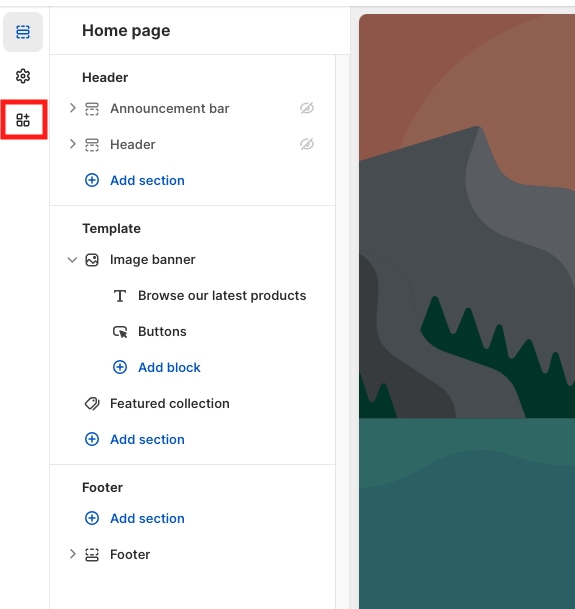Add a section to the Template group
The image size is (575, 609).
[147, 440]
